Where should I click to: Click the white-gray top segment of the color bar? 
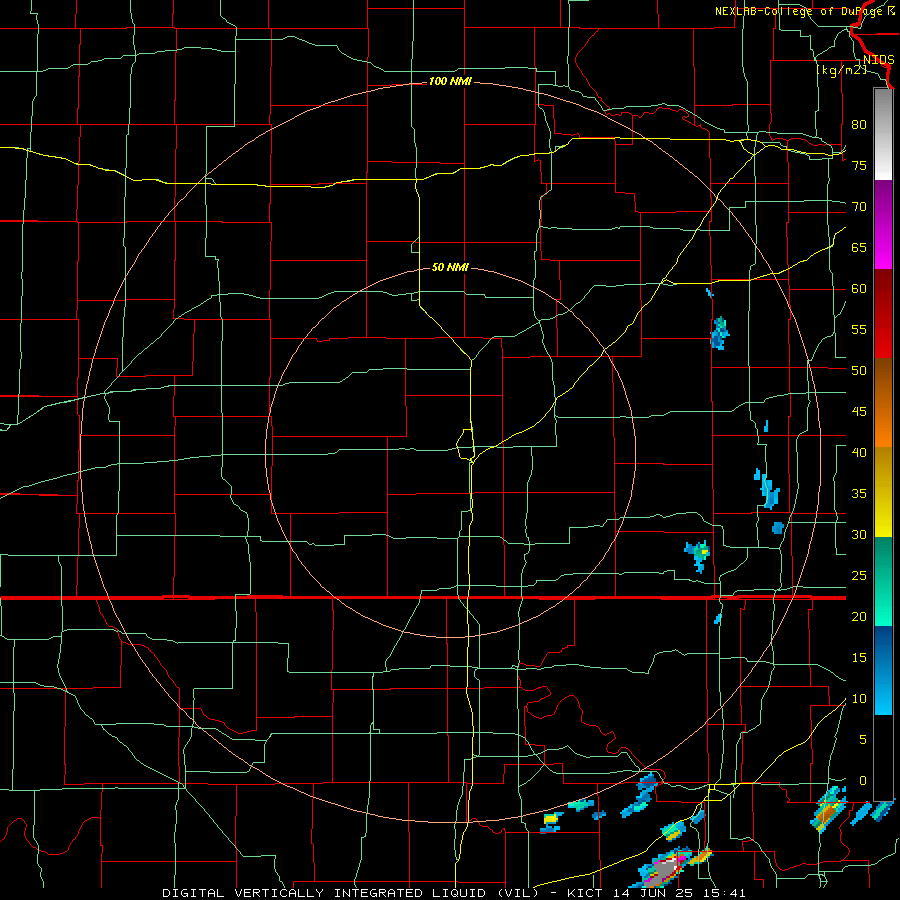point(883,135)
